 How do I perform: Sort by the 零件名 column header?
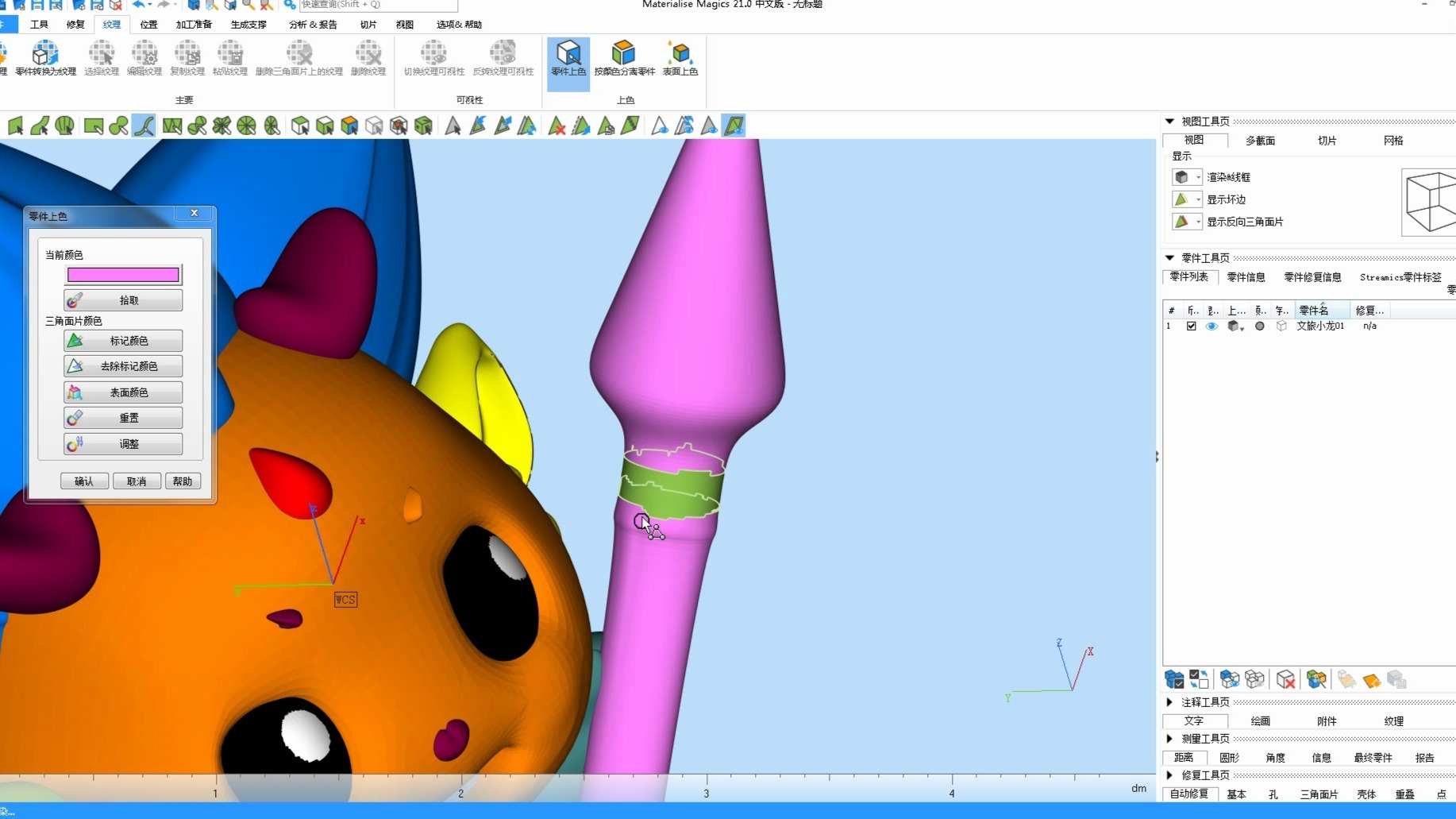(x=1322, y=311)
